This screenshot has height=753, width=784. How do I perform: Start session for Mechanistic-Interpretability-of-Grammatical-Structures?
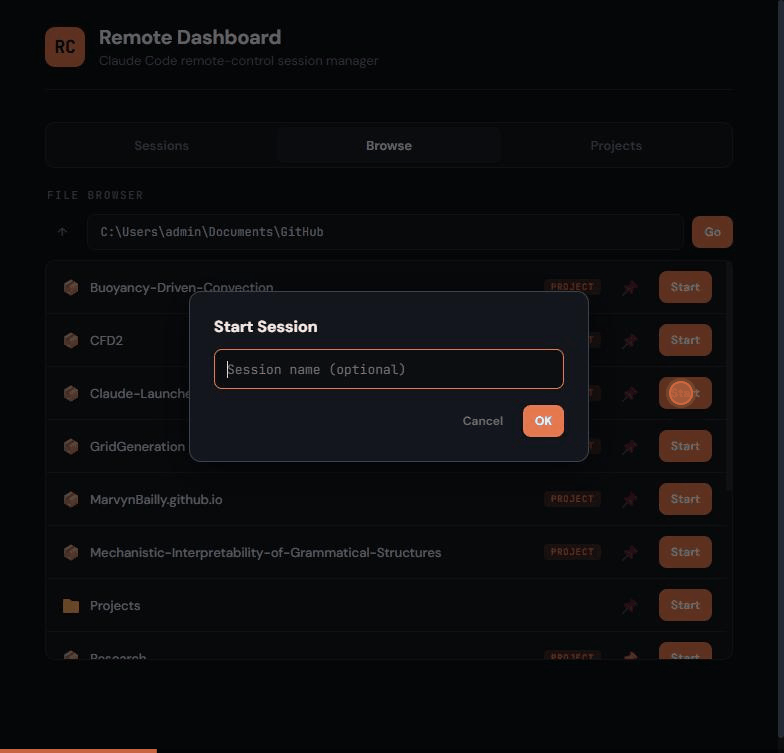(685, 553)
